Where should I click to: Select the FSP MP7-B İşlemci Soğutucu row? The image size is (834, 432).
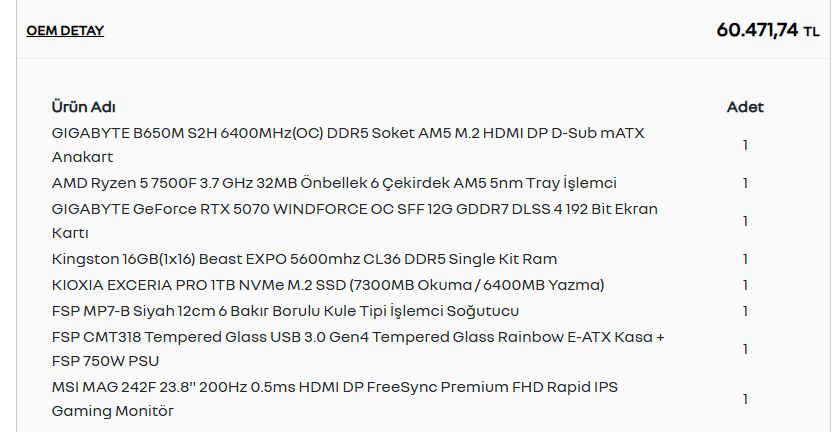[x=408, y=311]
